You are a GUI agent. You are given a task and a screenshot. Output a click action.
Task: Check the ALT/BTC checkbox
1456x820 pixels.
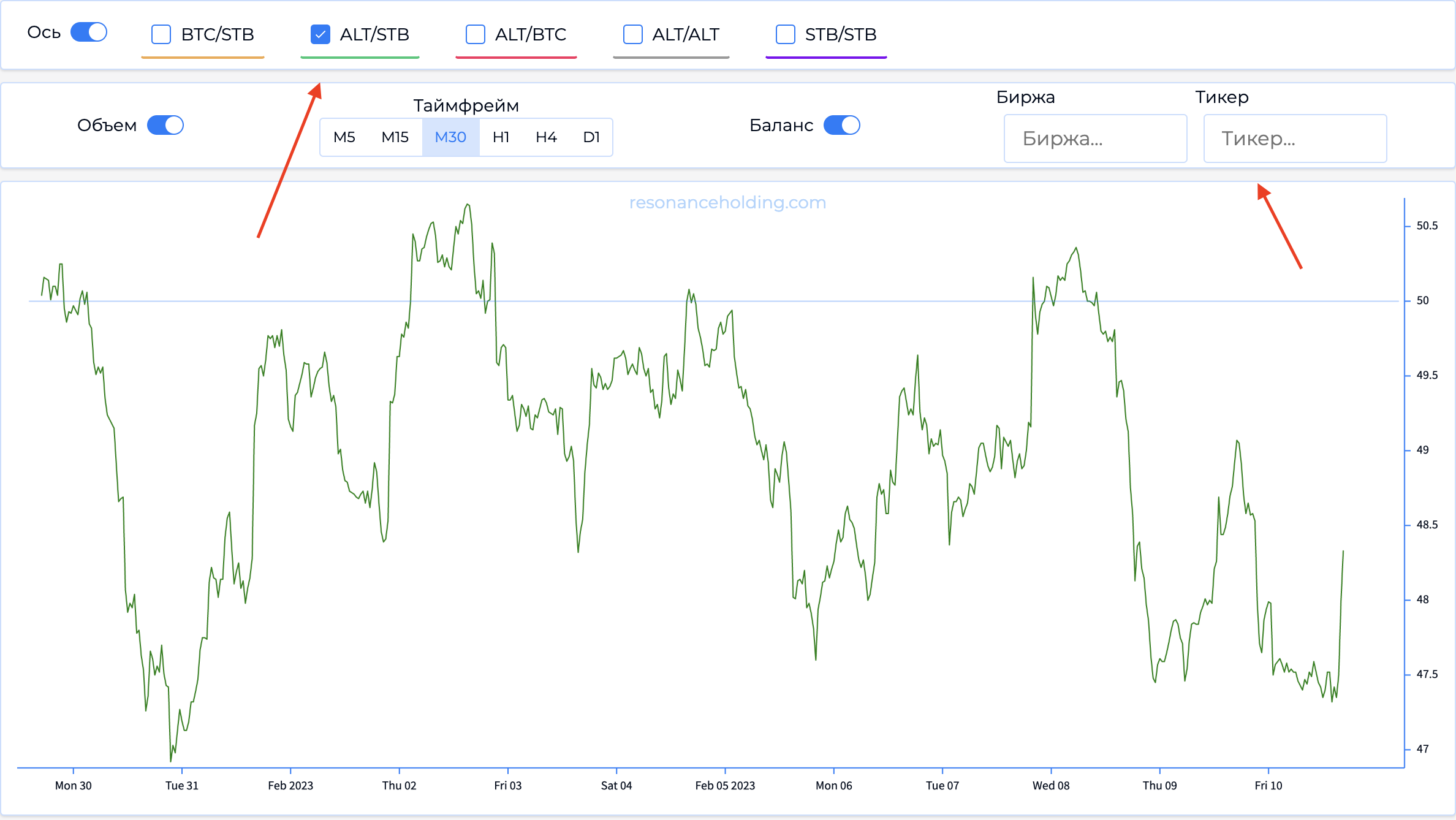click(475, 34)
